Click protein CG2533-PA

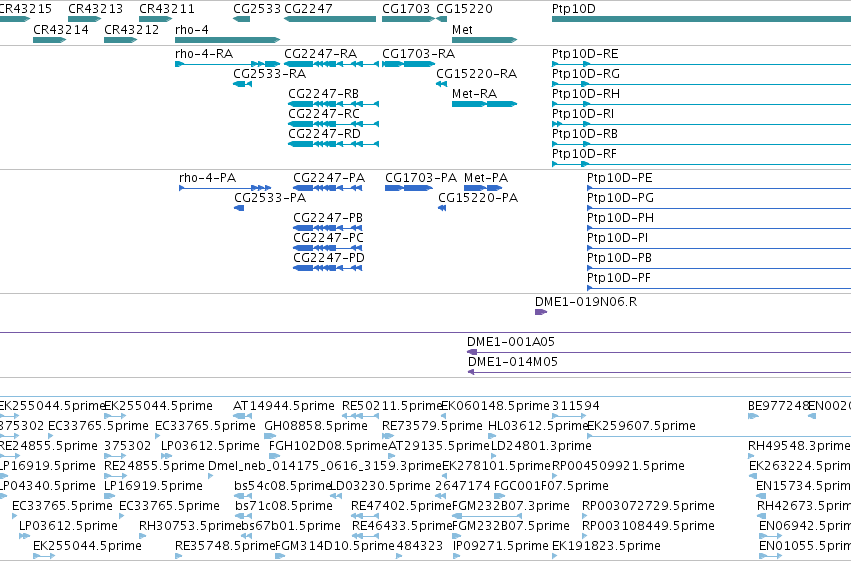pos(239,208)
